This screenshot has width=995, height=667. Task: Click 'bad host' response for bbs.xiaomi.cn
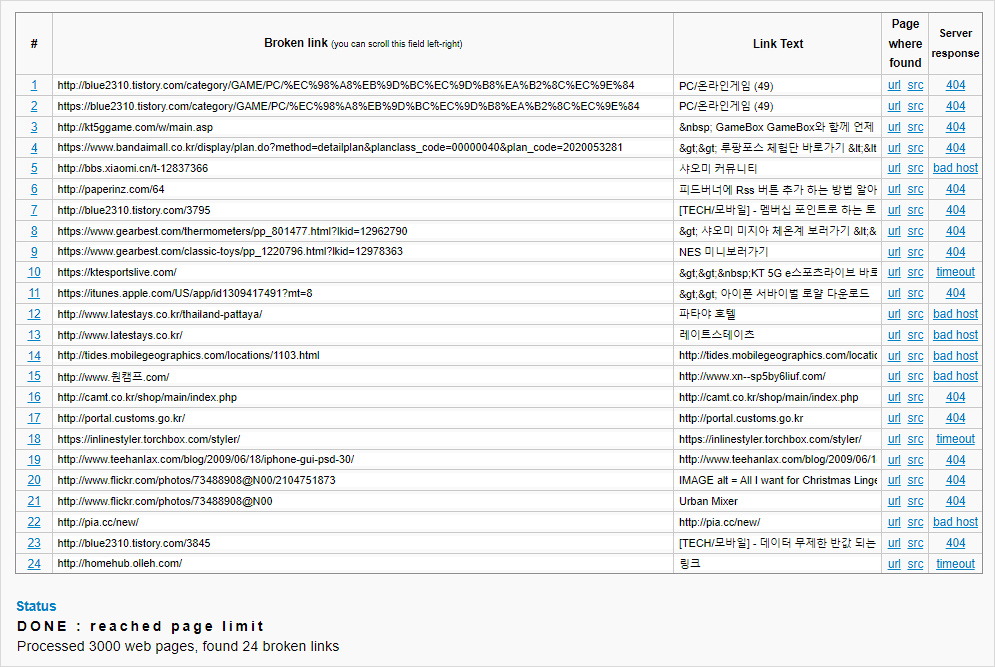click(955, 168)
